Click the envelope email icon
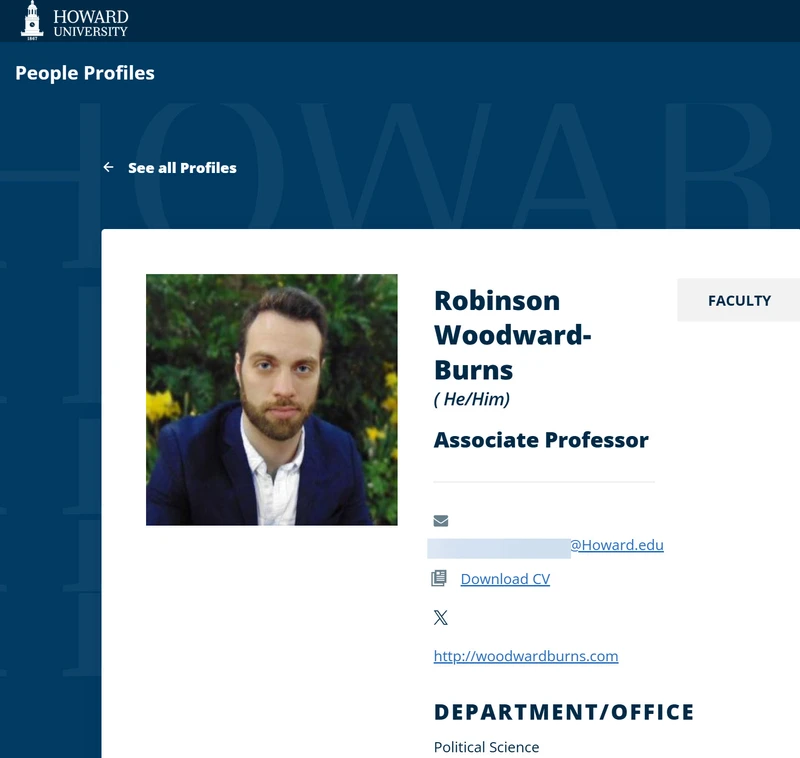 (x=441, y=521)
